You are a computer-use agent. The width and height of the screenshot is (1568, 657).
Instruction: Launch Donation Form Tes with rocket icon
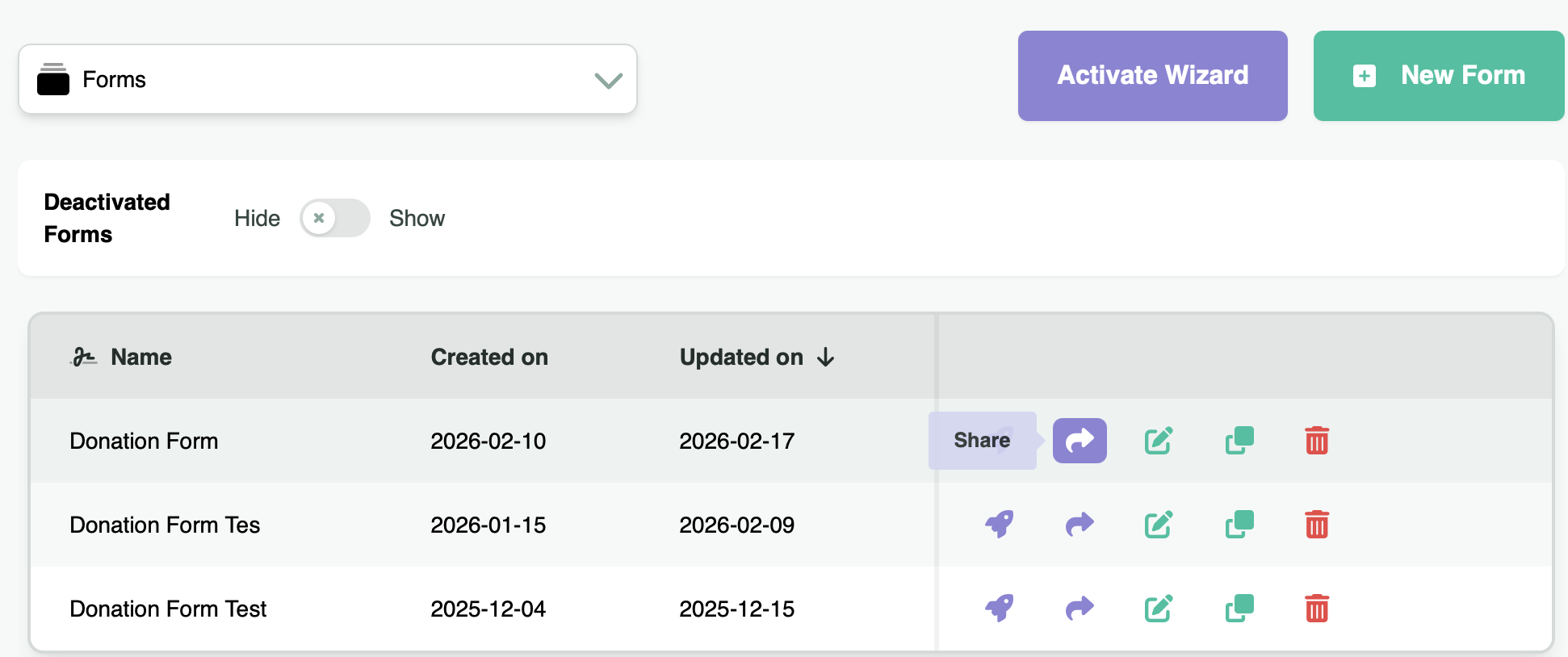pos(999,525)
